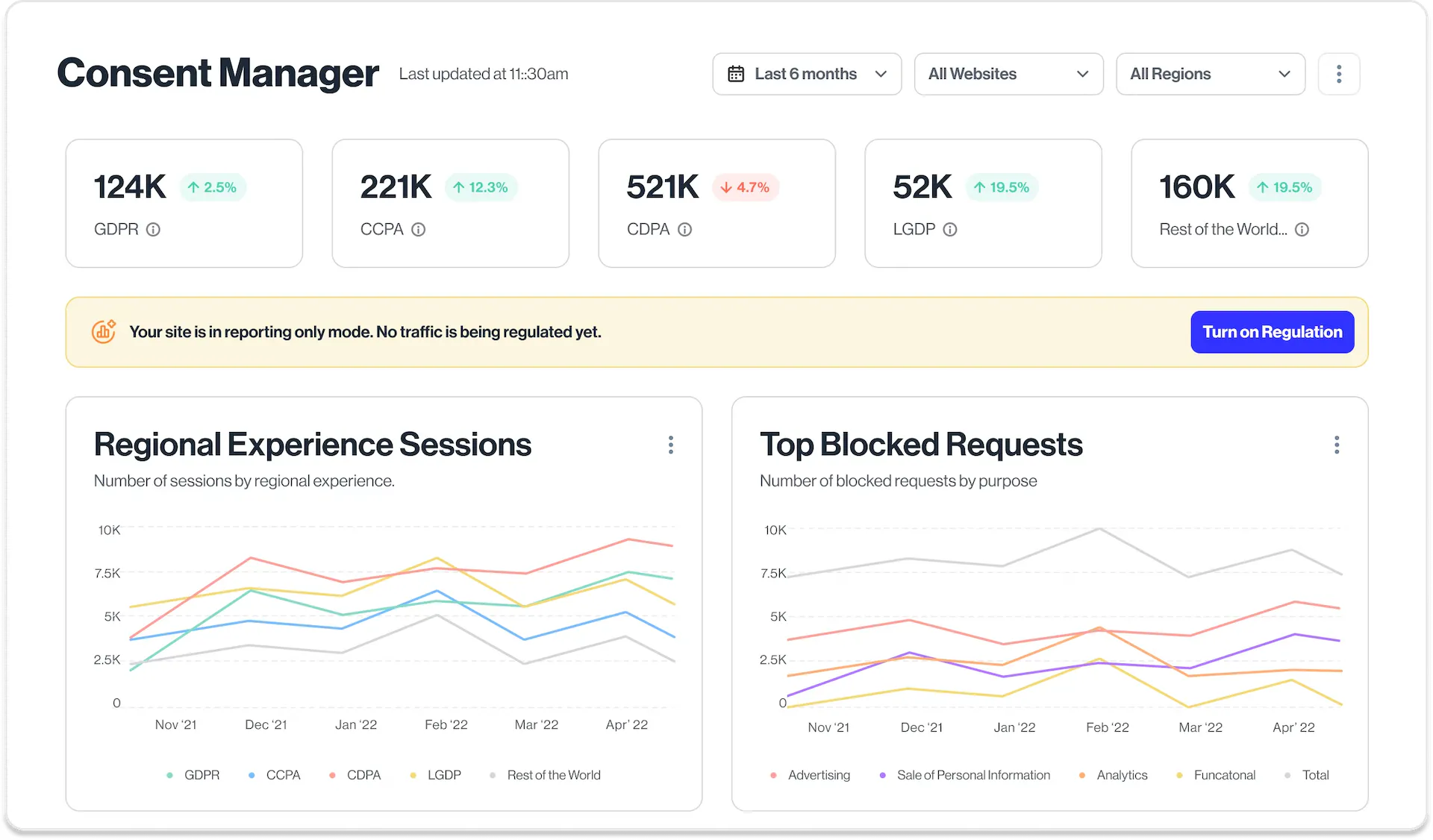Screen dimensions: 1433x840
Task: Click the Turn on Regulation button
Action: click(x=1273, y=332)
